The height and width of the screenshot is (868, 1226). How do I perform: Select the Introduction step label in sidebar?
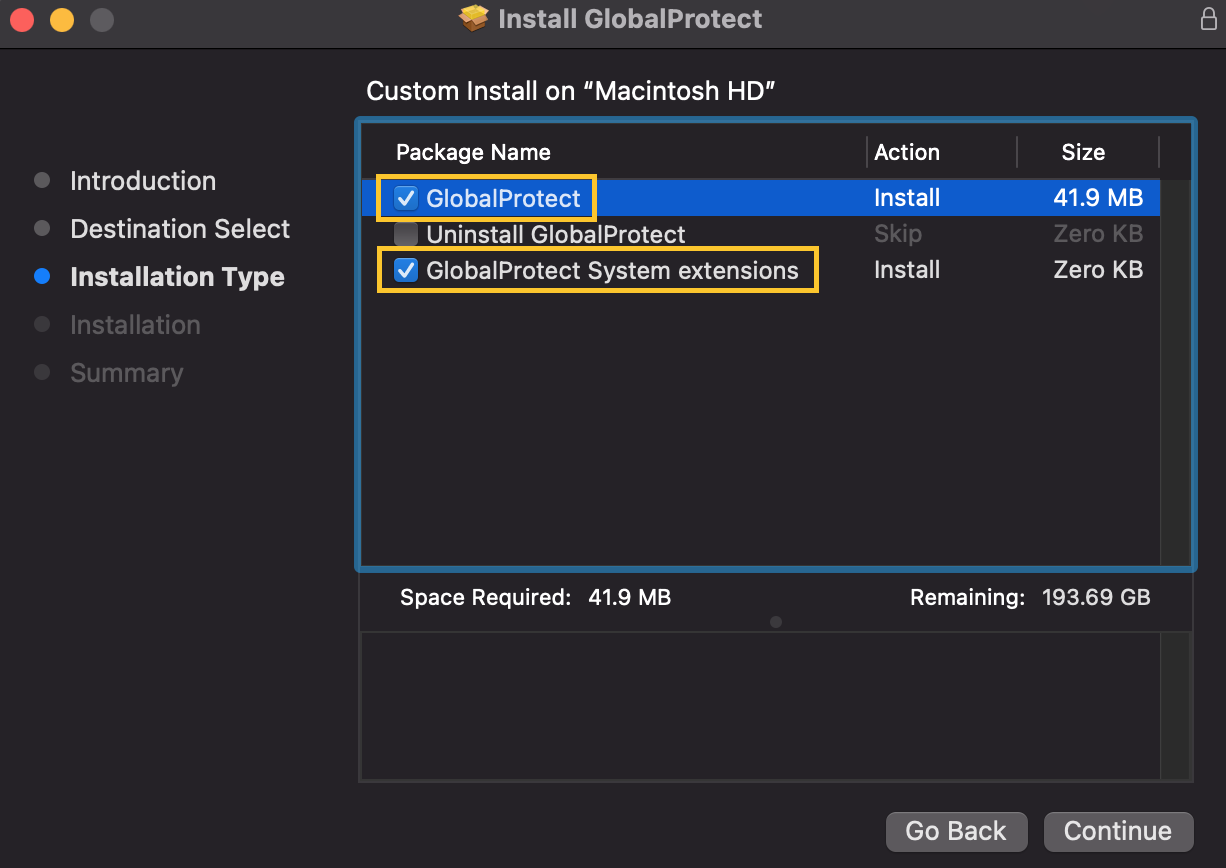pos(143,181)
